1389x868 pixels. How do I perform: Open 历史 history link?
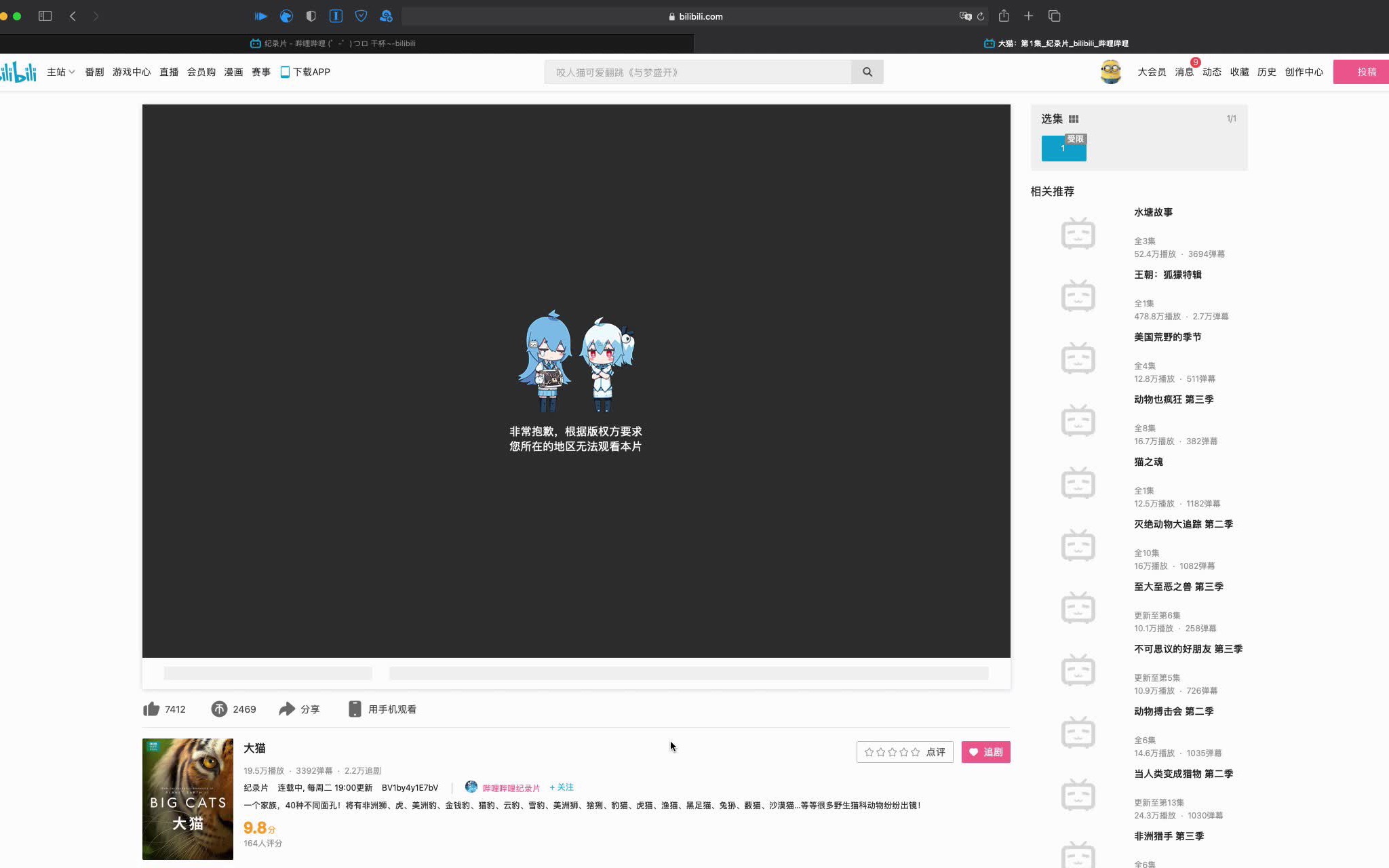[x=1267, y=72]
